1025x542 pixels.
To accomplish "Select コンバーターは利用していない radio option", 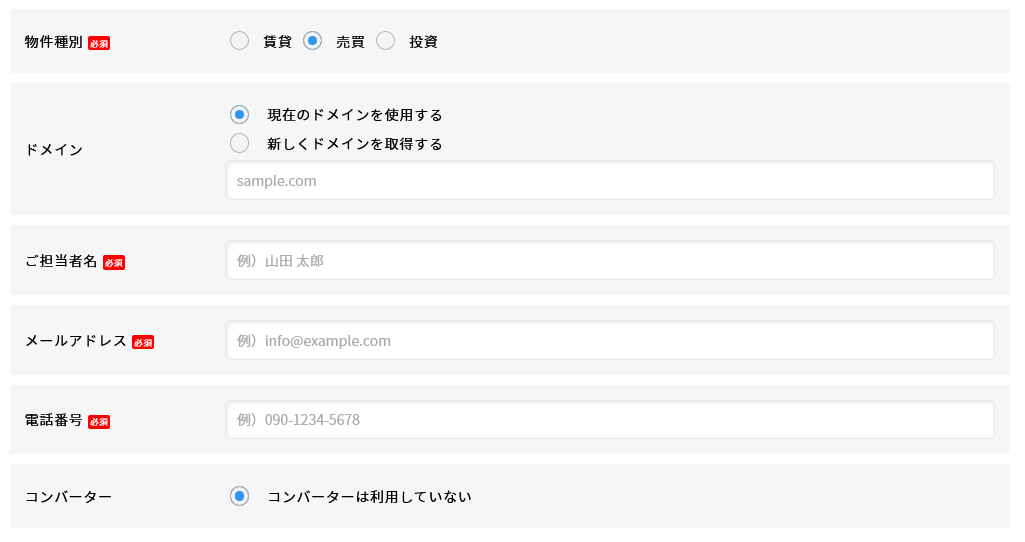I will tap(239, 496).
